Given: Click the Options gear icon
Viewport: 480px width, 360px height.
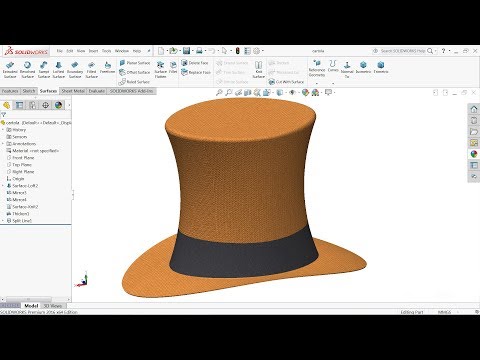Looking at the screenshot, I should [256, 51].
